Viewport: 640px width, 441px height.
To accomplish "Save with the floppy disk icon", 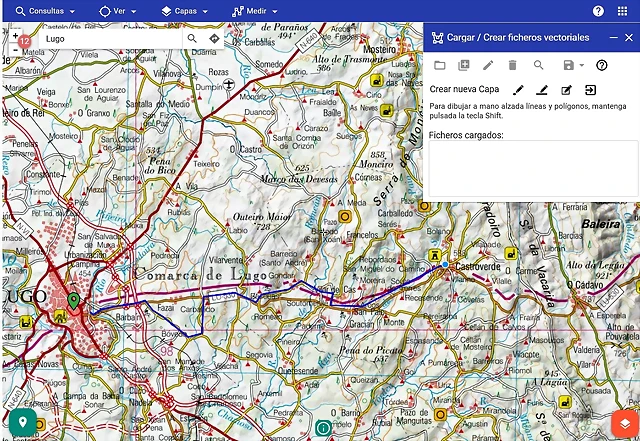I will tap(569, 65).
